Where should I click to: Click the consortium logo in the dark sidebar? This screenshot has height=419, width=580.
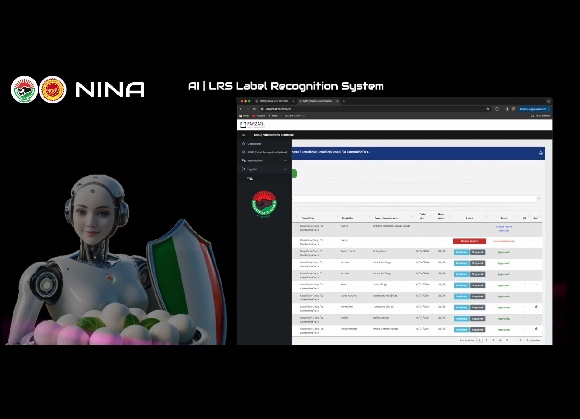point(264,203)
